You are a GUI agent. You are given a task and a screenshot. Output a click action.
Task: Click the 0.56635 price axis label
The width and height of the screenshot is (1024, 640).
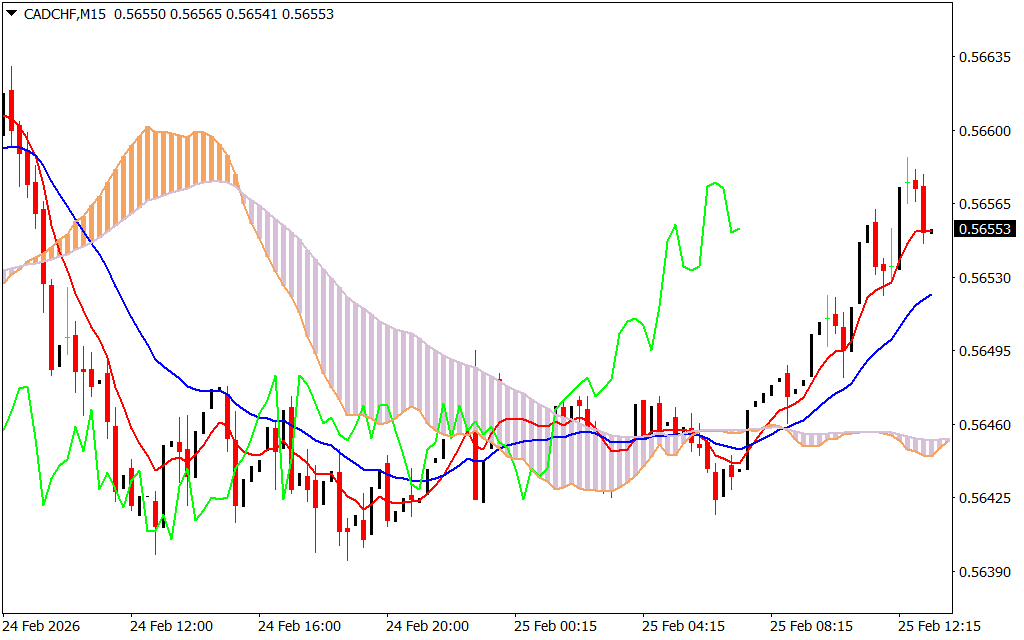coord(985,57)
